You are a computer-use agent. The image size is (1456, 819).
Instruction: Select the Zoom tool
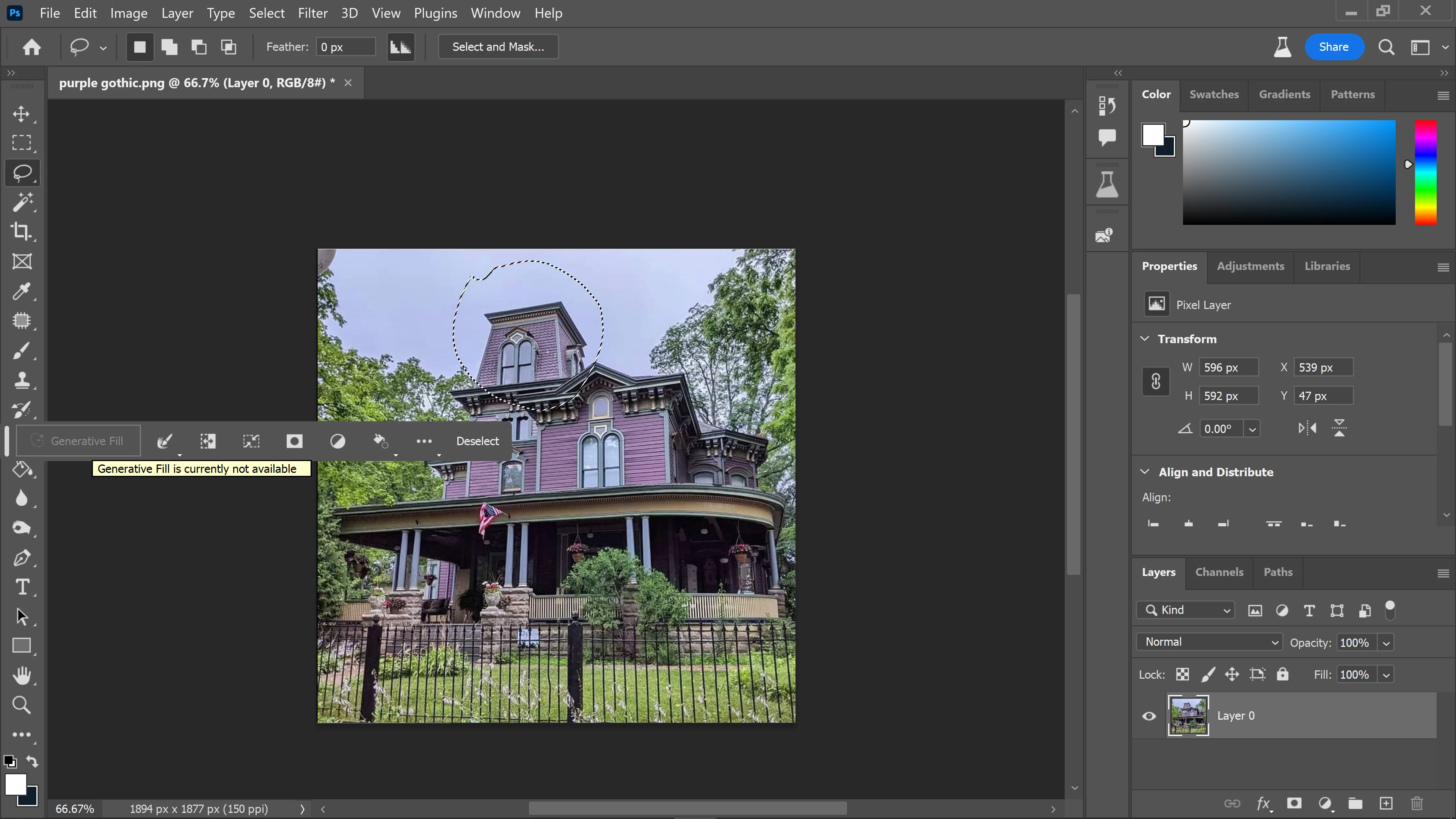(22, 705)
